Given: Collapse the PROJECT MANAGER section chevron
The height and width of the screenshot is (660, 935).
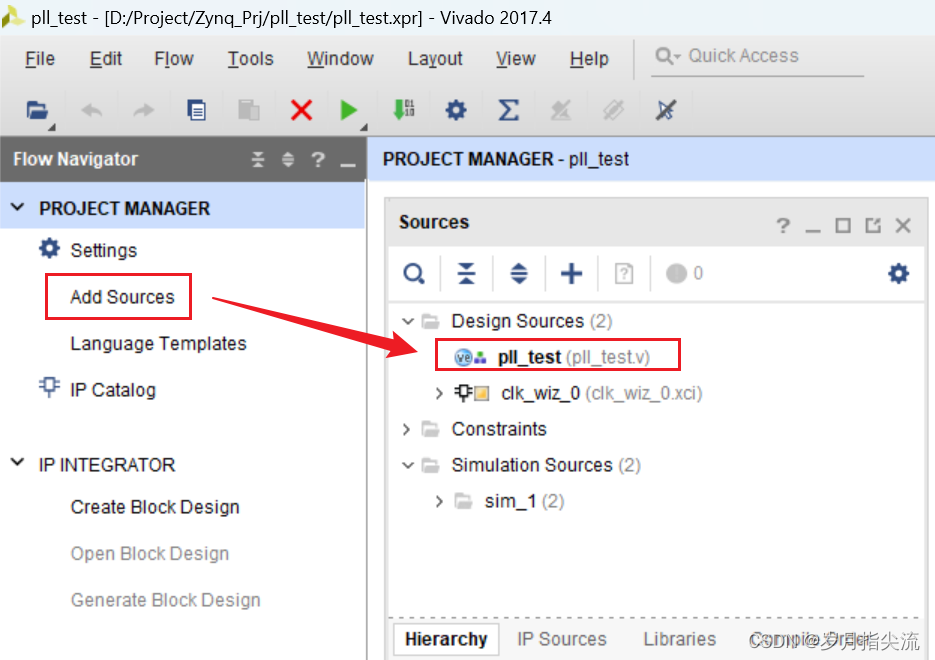Looking at the screenshot, I should [18, 207].
